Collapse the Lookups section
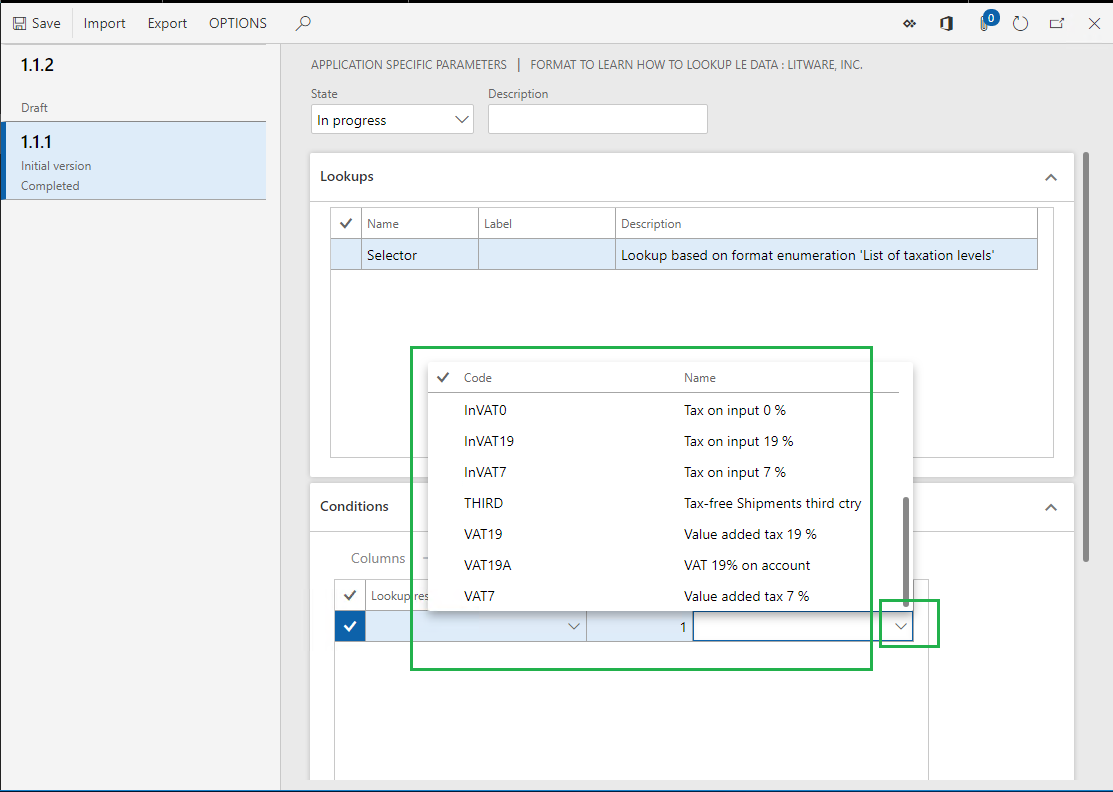This screenshot has width=1113, height=792. 1051,176
